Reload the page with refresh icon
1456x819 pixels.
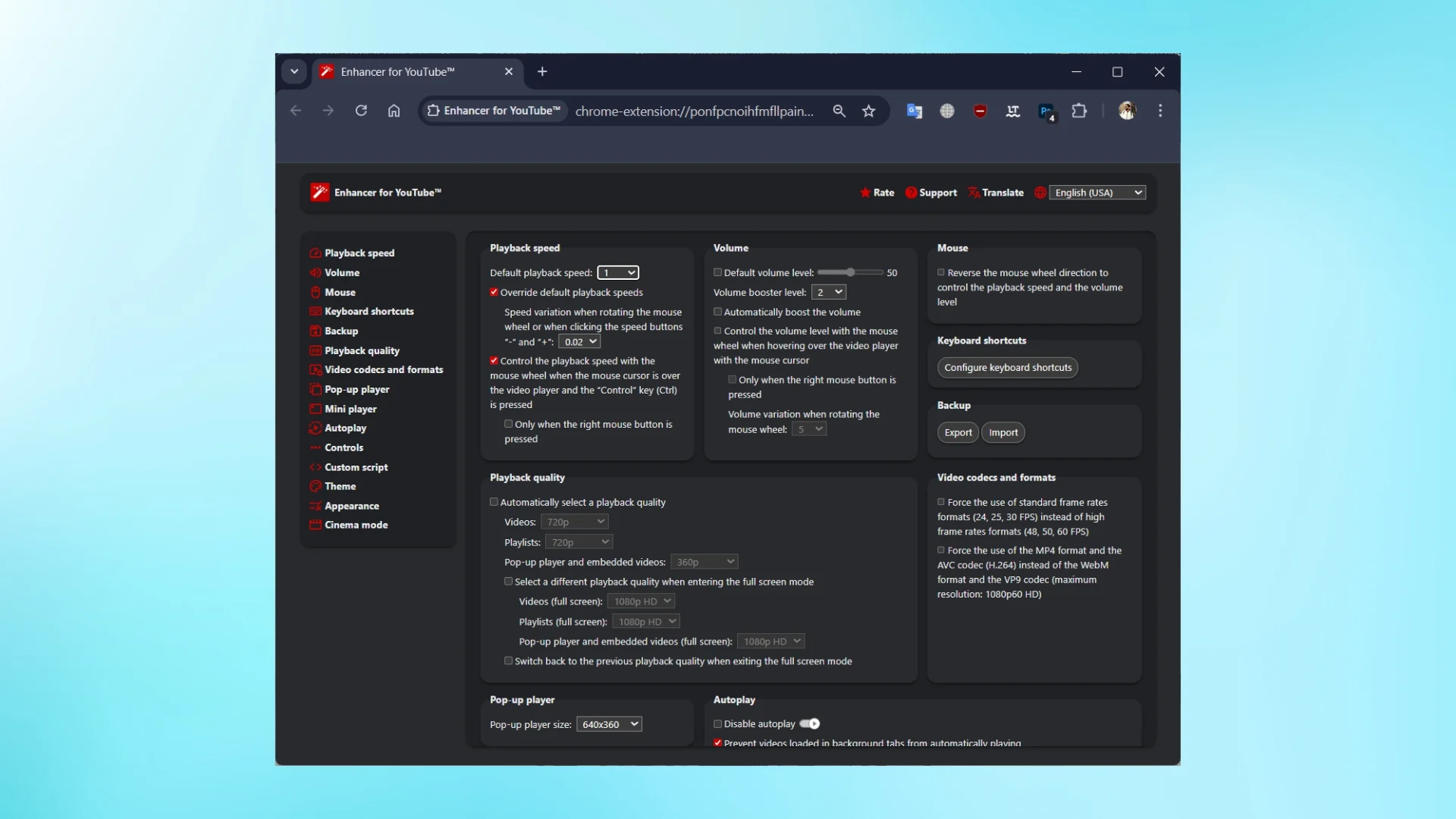[x=361, y=111]
